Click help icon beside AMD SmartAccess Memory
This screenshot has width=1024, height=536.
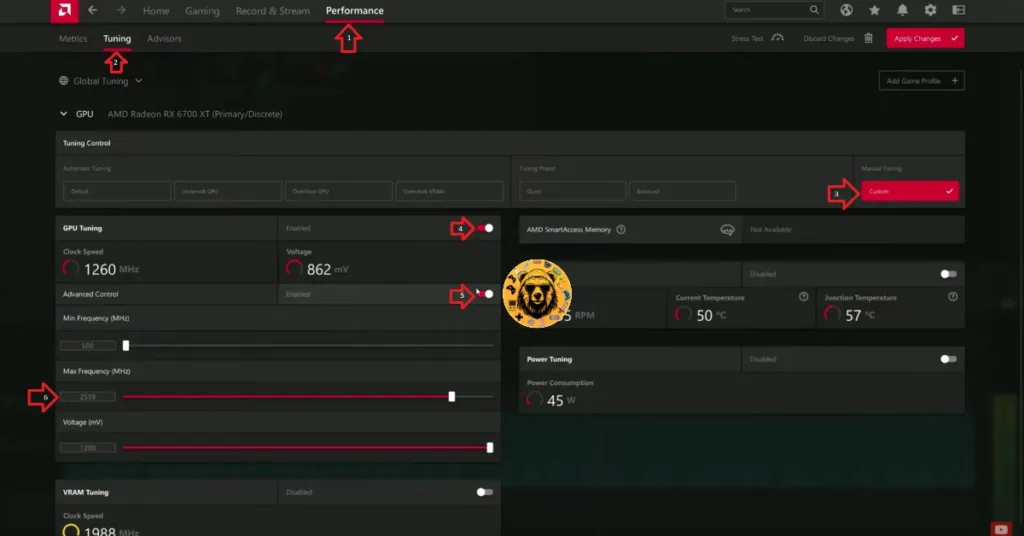[x=621, y=229]
